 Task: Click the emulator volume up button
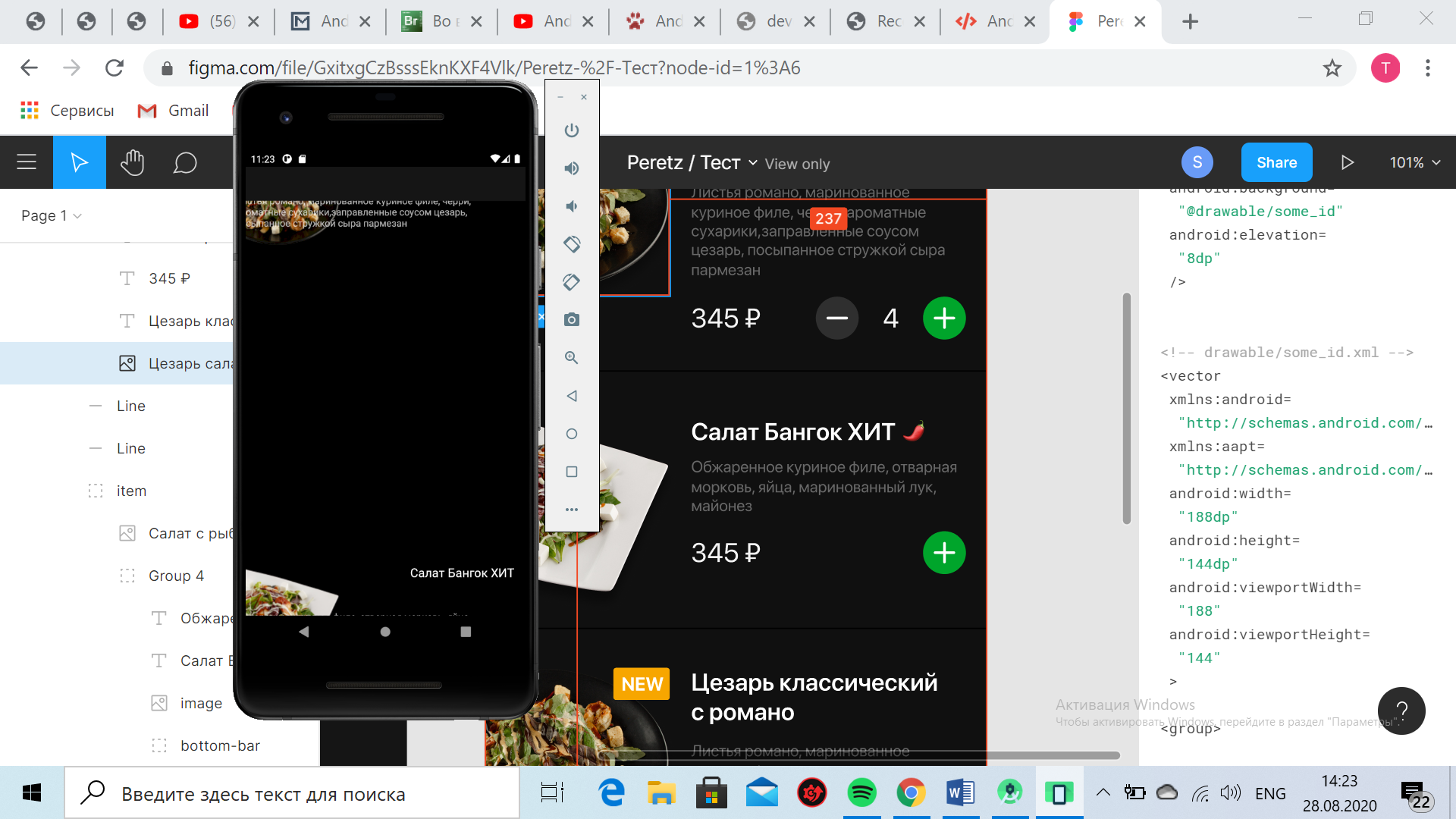tap(572, 168)
